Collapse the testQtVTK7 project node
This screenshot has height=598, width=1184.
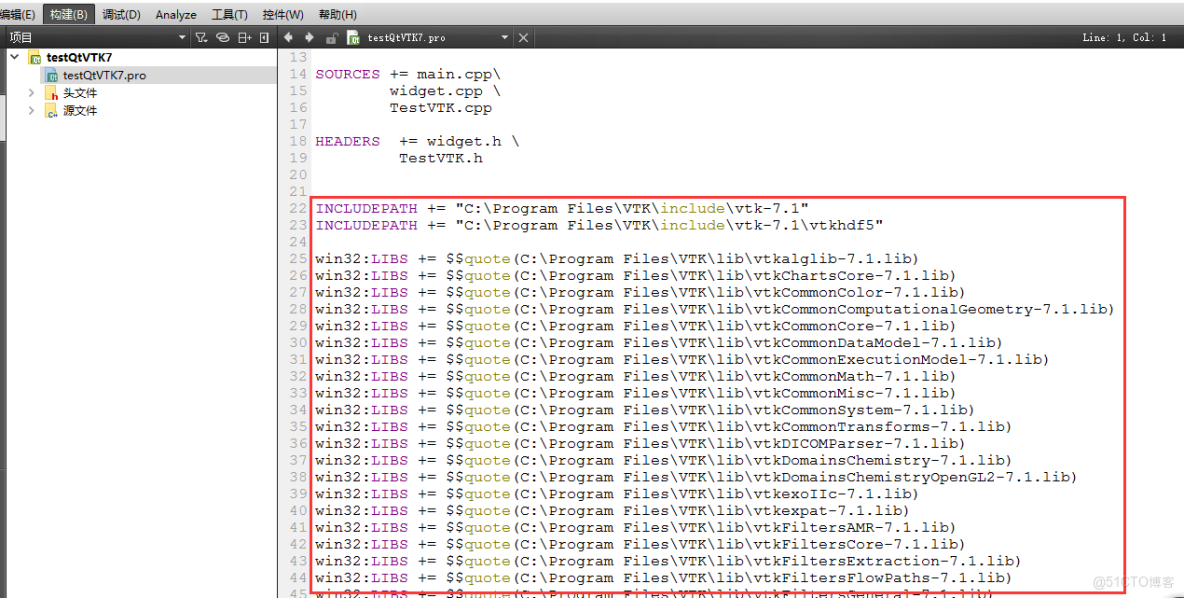click(13, 57)
